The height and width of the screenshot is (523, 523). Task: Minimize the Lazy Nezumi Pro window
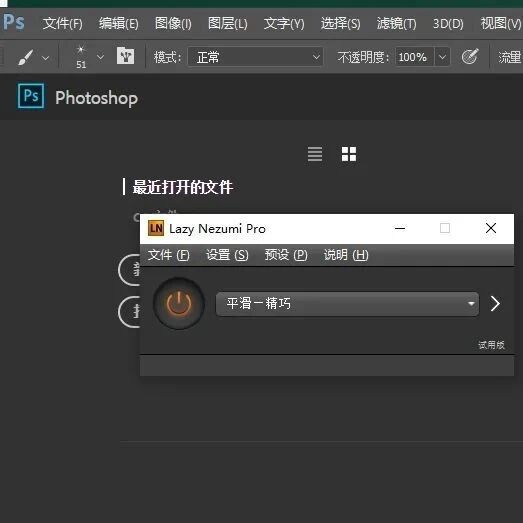[x=400, y=228]
